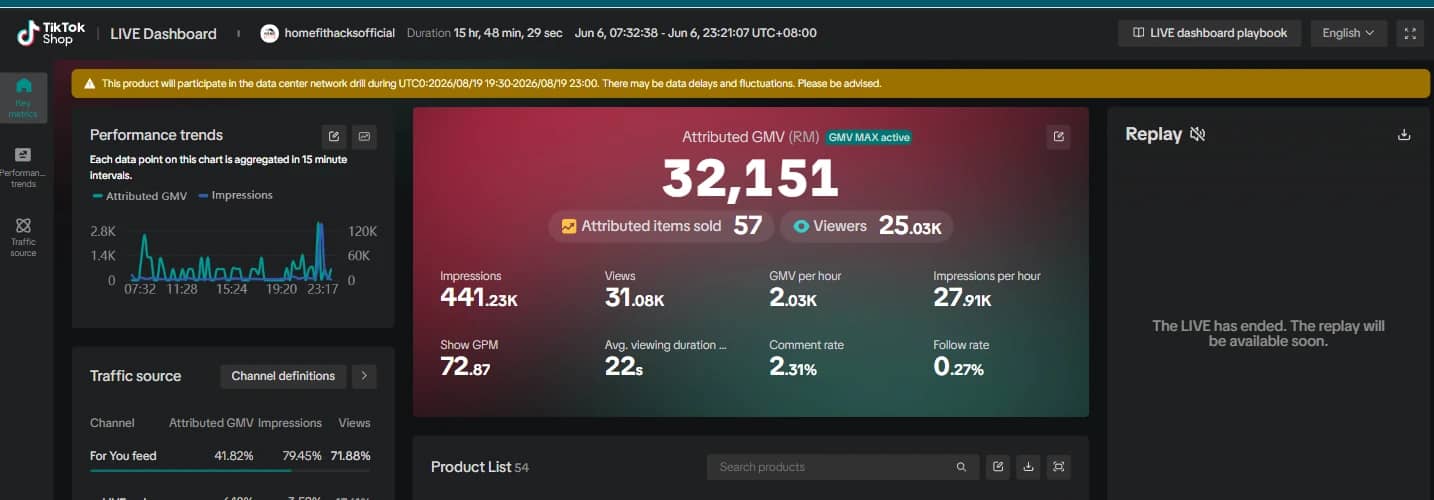Click the Show GPM 72.87 metric
This screenshot has width=1434, height=500.
(469, 358)
